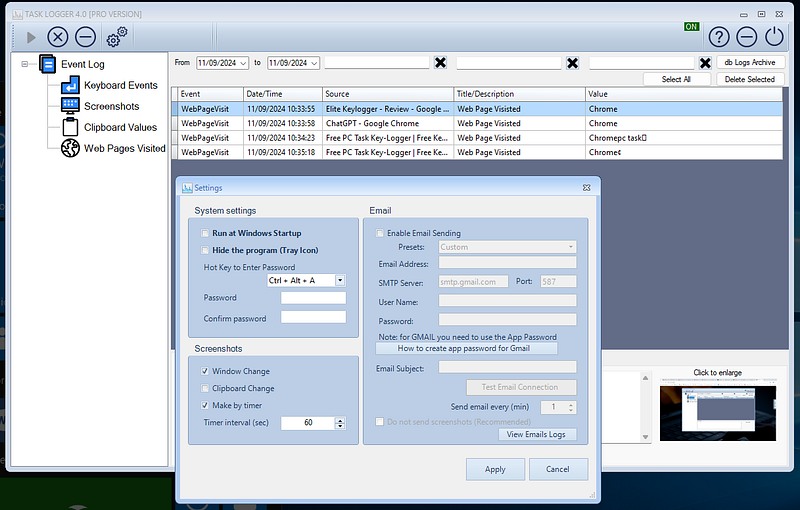Click the Email Address field
Viewport: 800px width, 510px height.
[508, 263]
